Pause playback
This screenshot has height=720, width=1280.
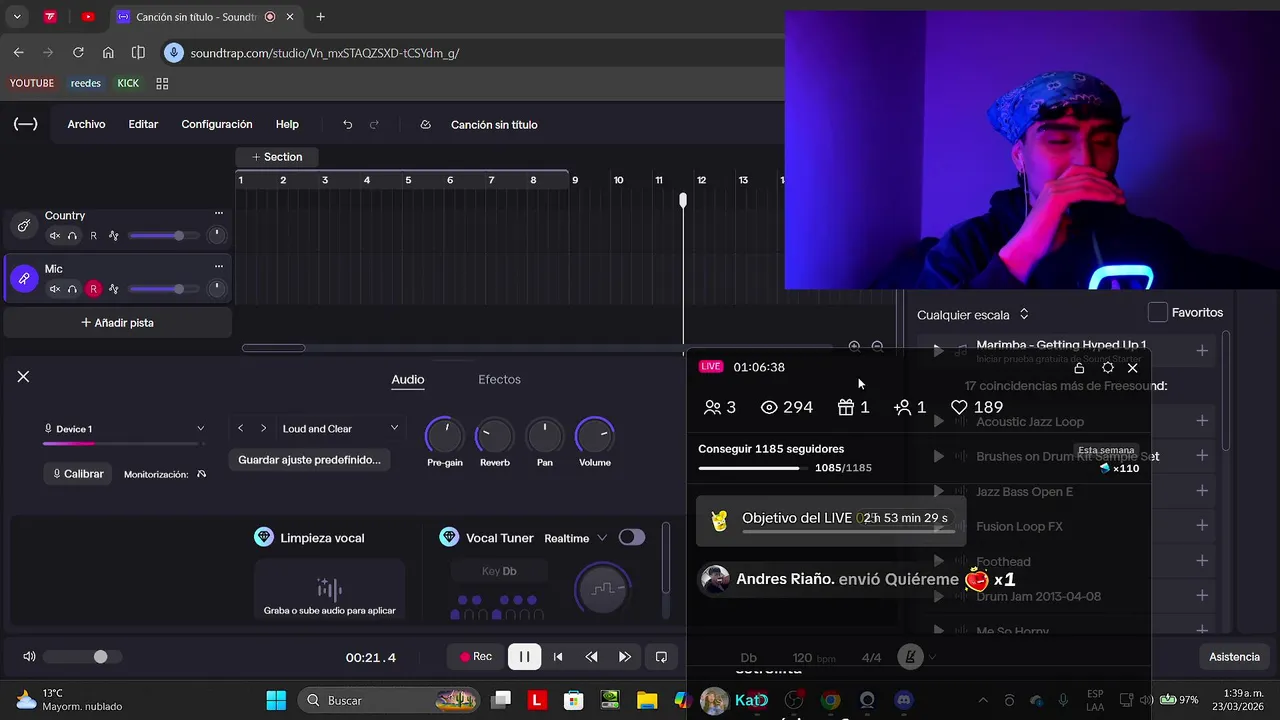[523, 657]
